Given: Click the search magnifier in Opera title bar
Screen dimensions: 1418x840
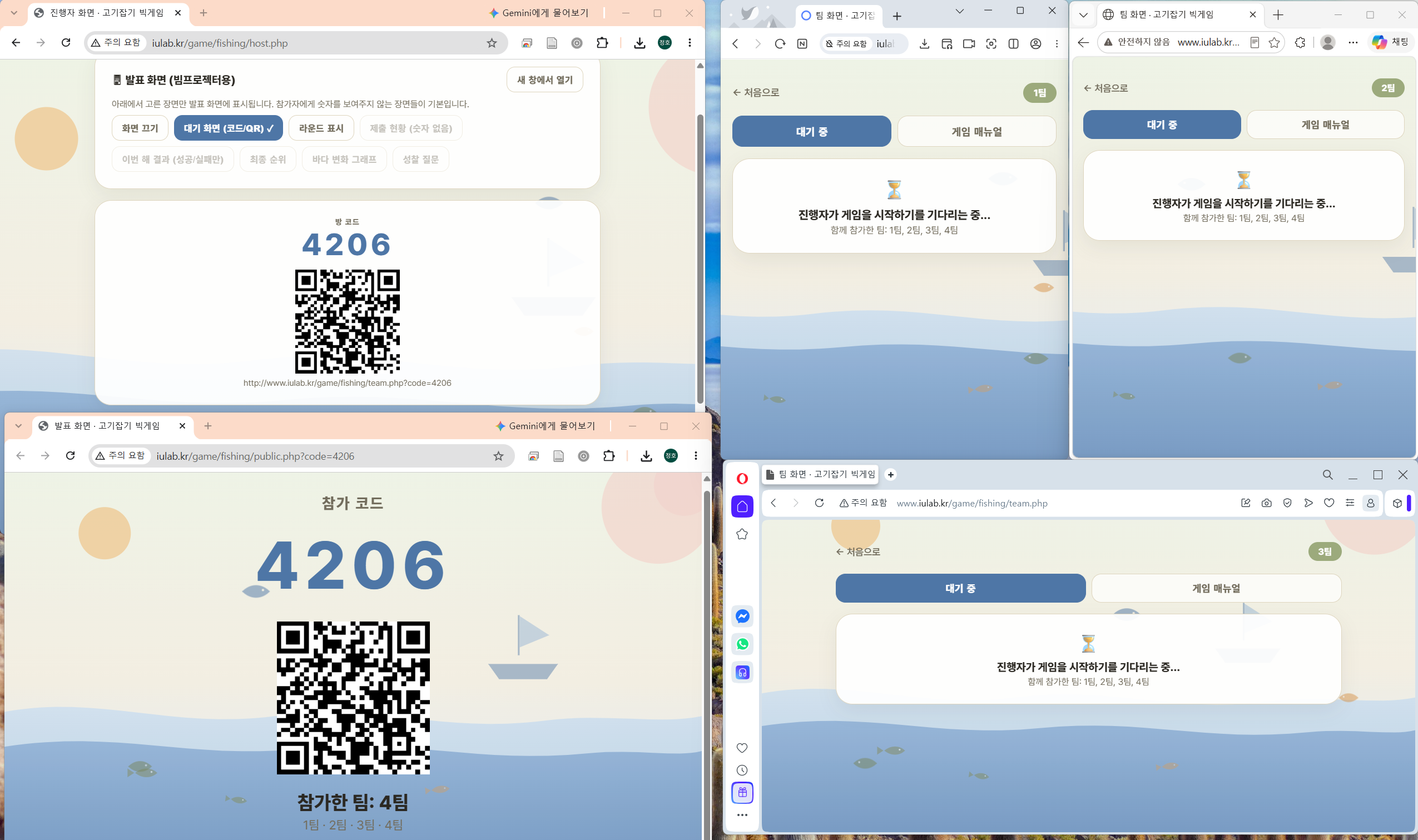Looking at the screenshot, I should coord(1327,475).
